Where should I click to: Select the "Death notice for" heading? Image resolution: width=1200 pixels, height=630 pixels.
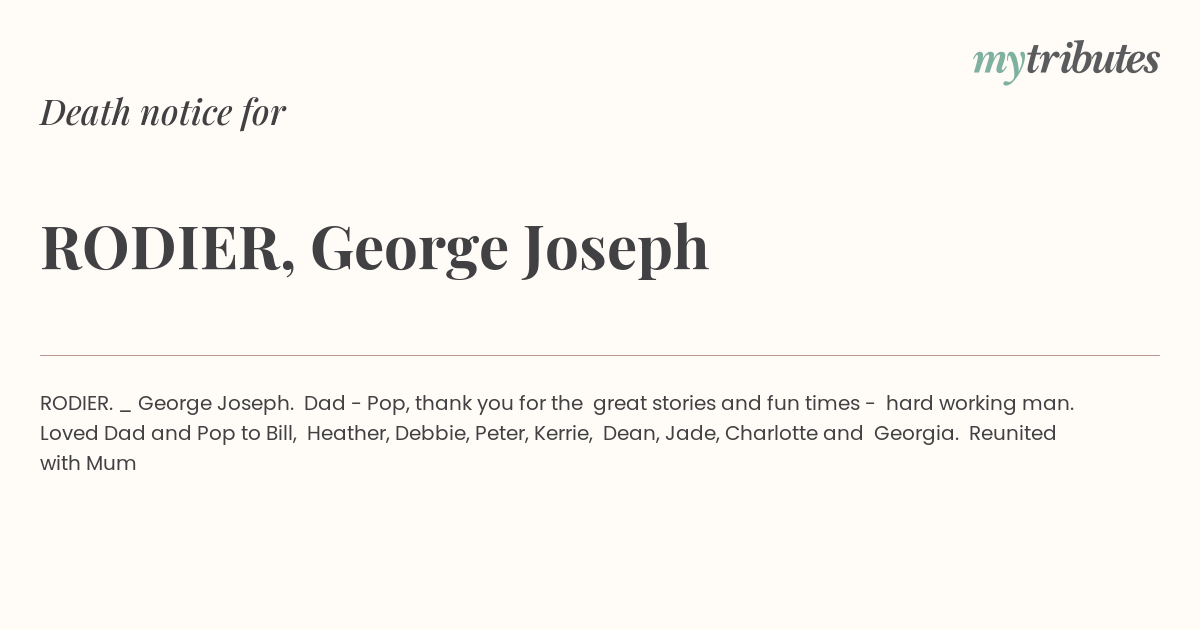[163, 113]
